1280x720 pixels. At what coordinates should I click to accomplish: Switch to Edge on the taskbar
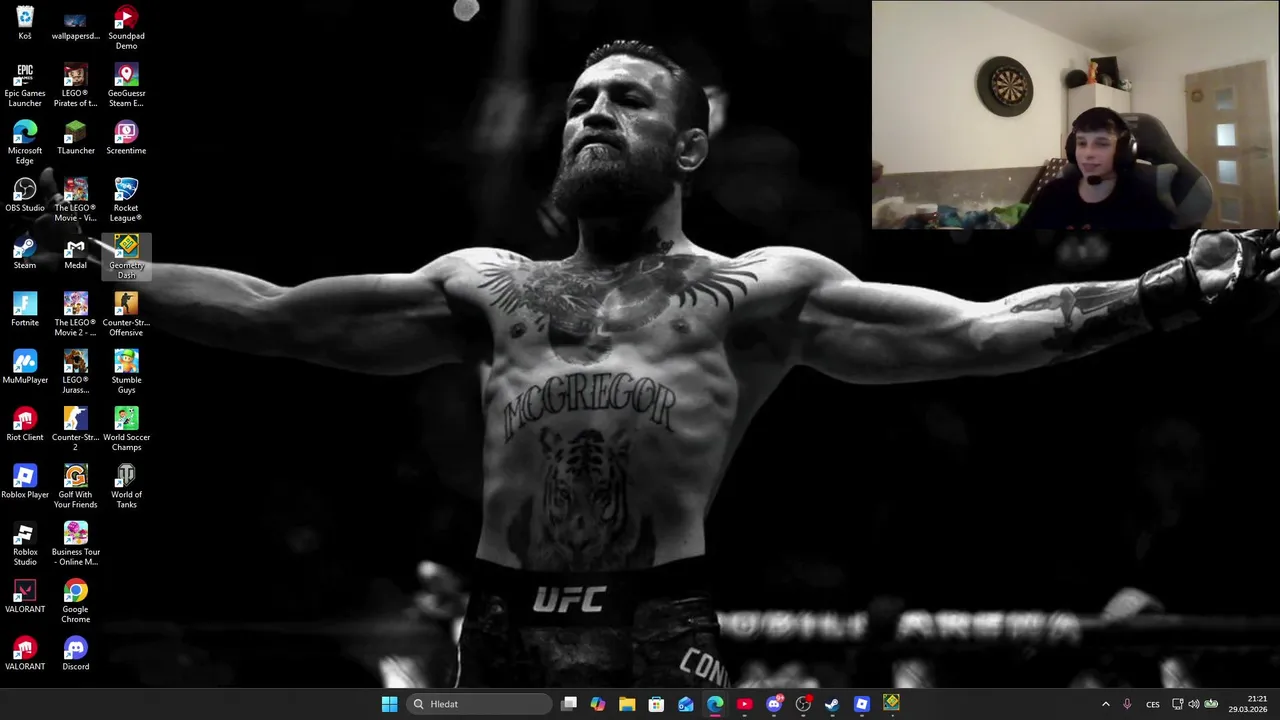pos(715,704)
